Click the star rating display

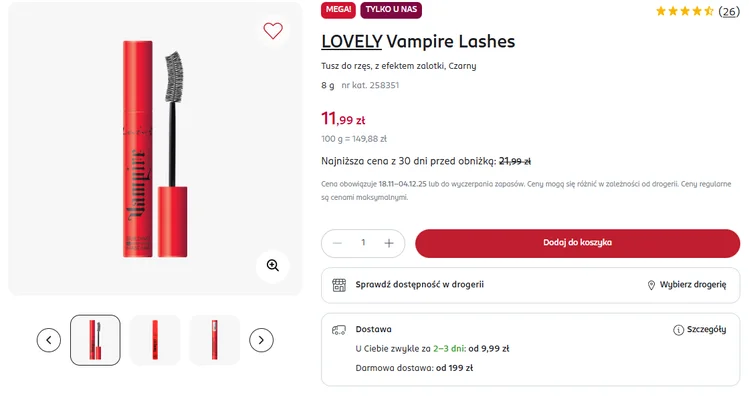[x=684, y=12]
